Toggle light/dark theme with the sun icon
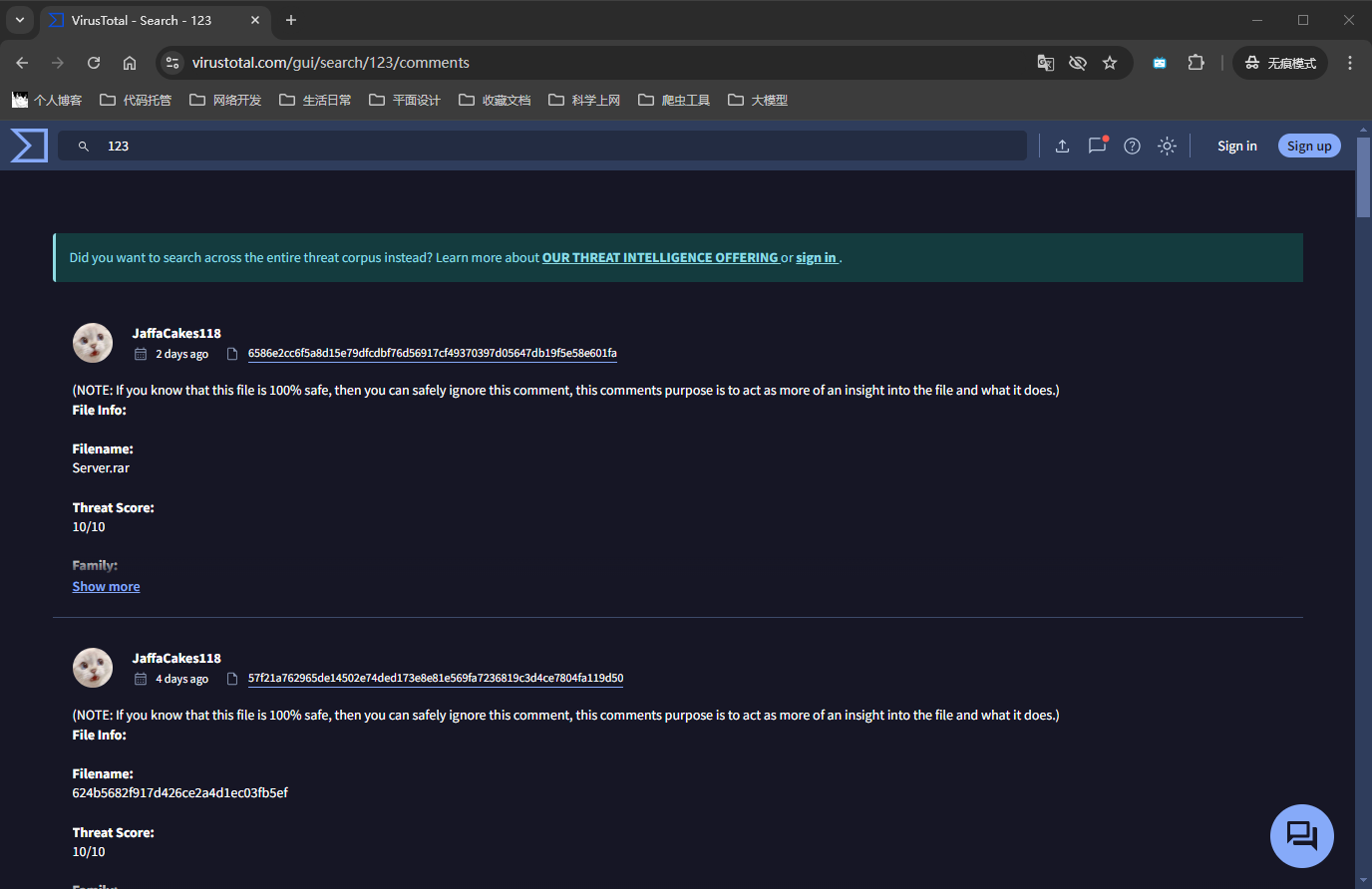 tap(1167, 146)
